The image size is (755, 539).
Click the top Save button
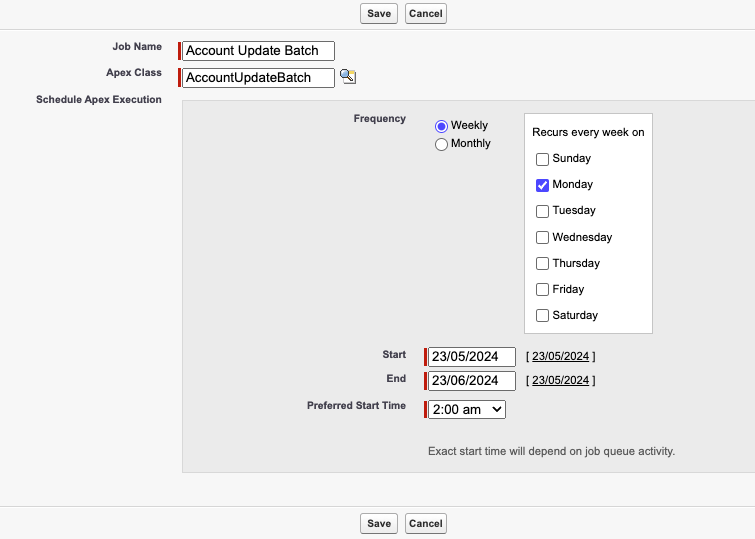point(379,13)
